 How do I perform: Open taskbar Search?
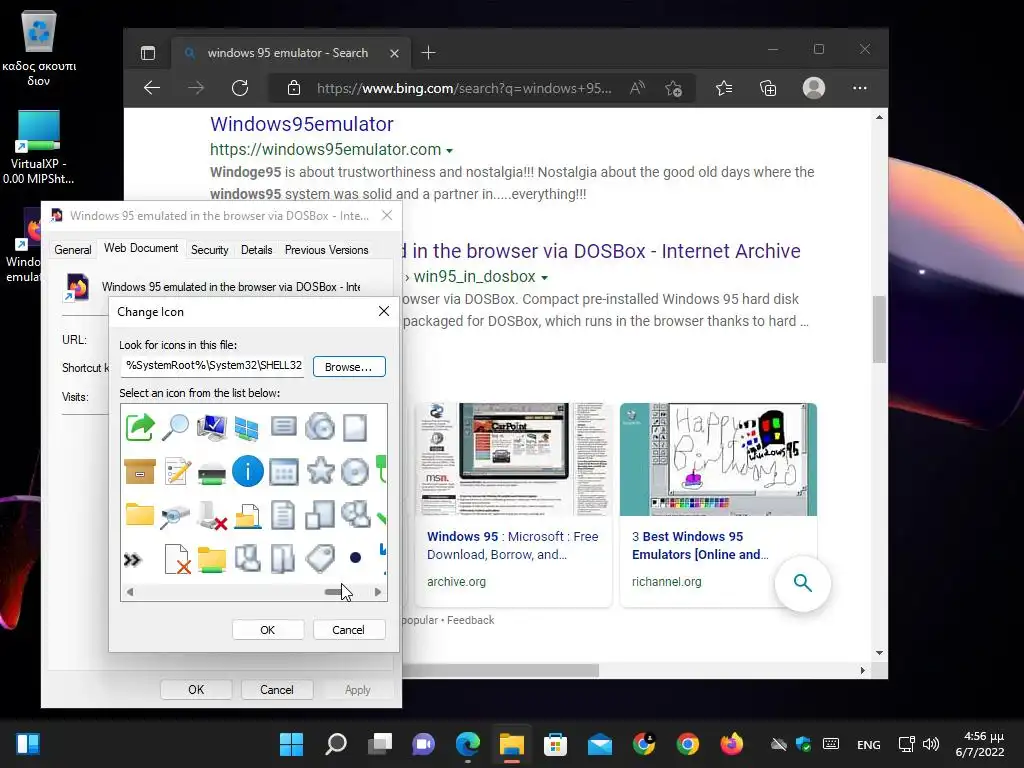(336, 744)
